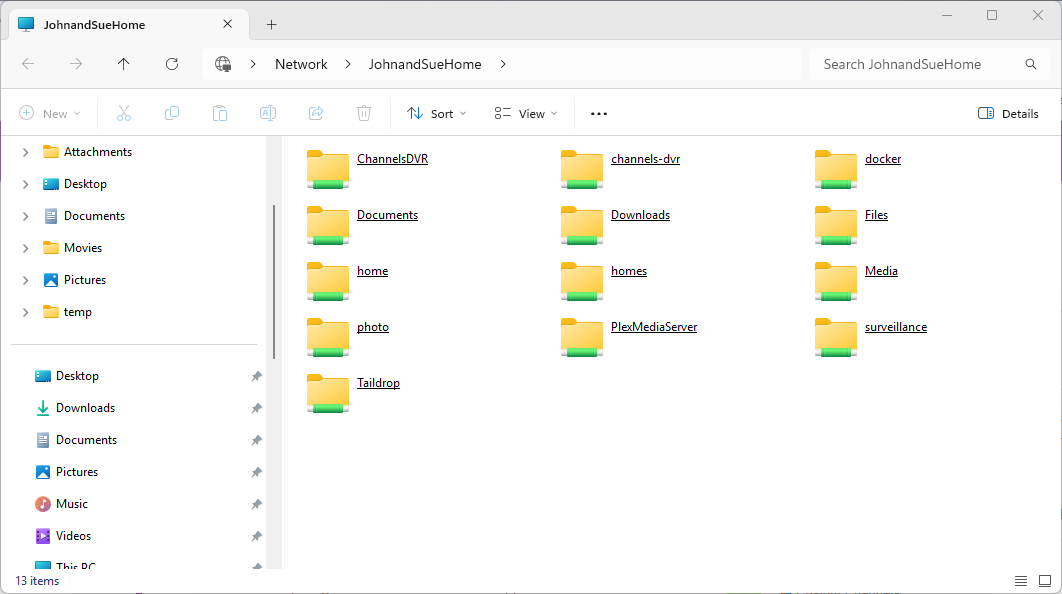Toggle the Details pane button
The width and height of the screenshot is (1062, 594).
pos(1008,113)
